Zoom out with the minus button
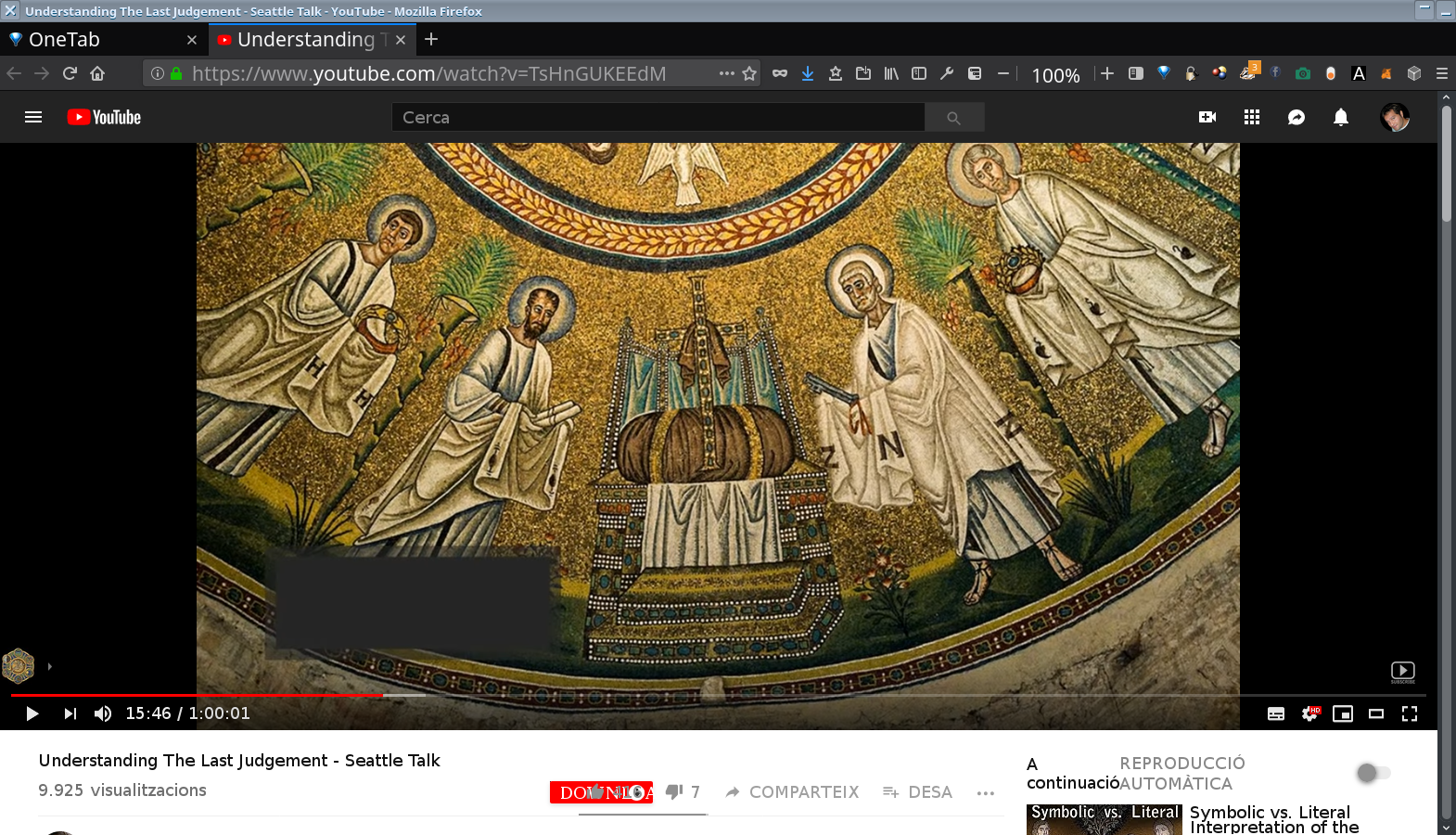Image resolution: width=1456 pixels, height=835 pixels. click(x=1003, y=73)
